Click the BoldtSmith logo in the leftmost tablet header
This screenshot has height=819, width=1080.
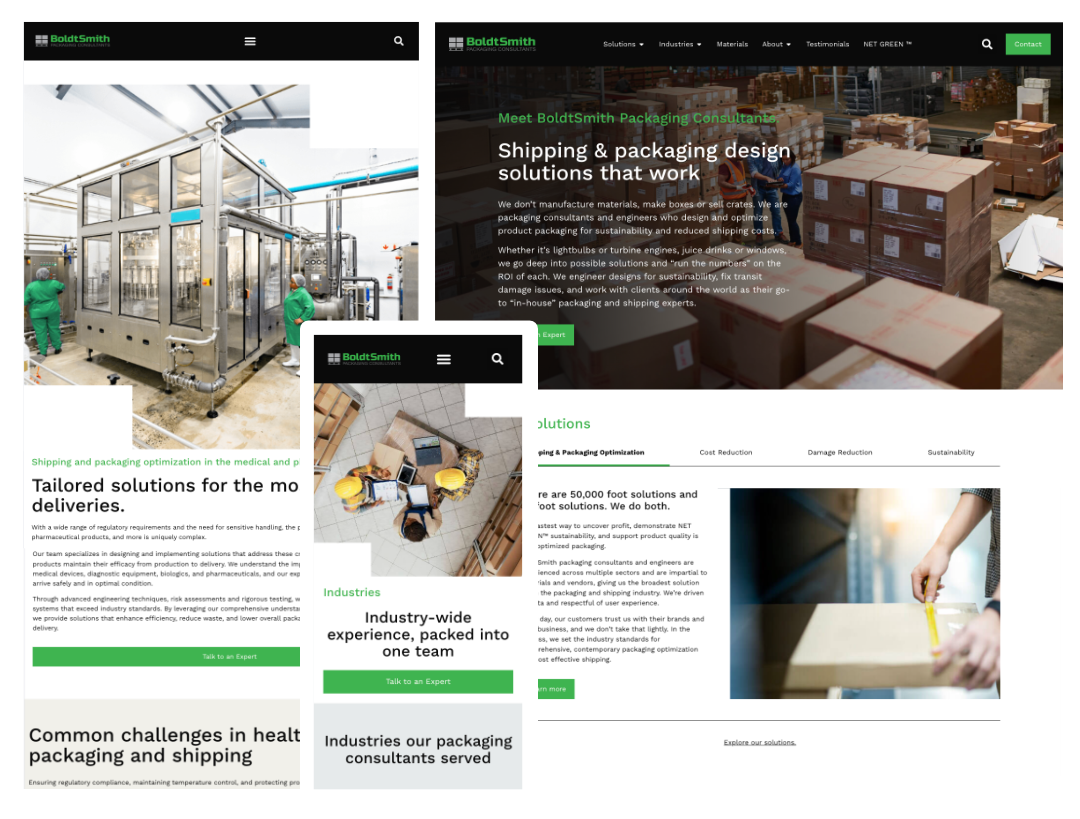[73, 41]
